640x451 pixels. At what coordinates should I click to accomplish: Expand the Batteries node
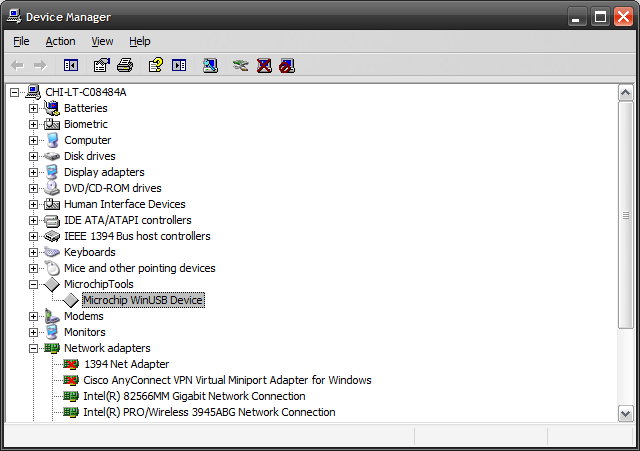point(33,108)
